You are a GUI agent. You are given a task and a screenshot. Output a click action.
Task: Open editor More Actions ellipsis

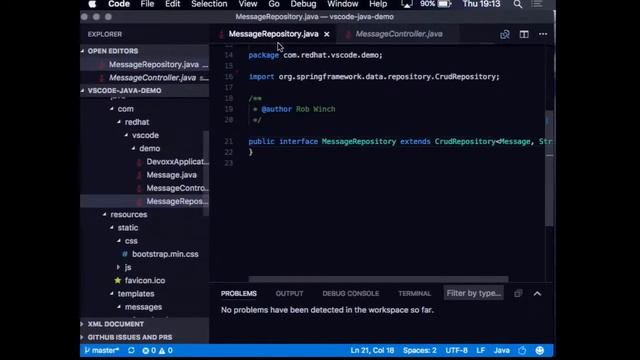[543, 34]
